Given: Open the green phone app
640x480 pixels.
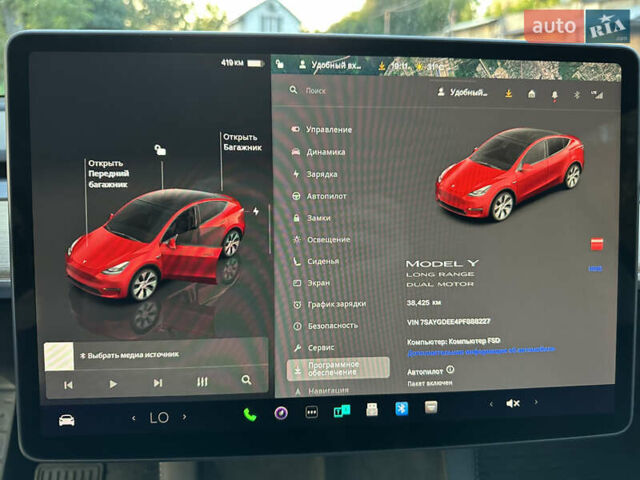Looking at the screenshot, I should click(x=250, y=415).
